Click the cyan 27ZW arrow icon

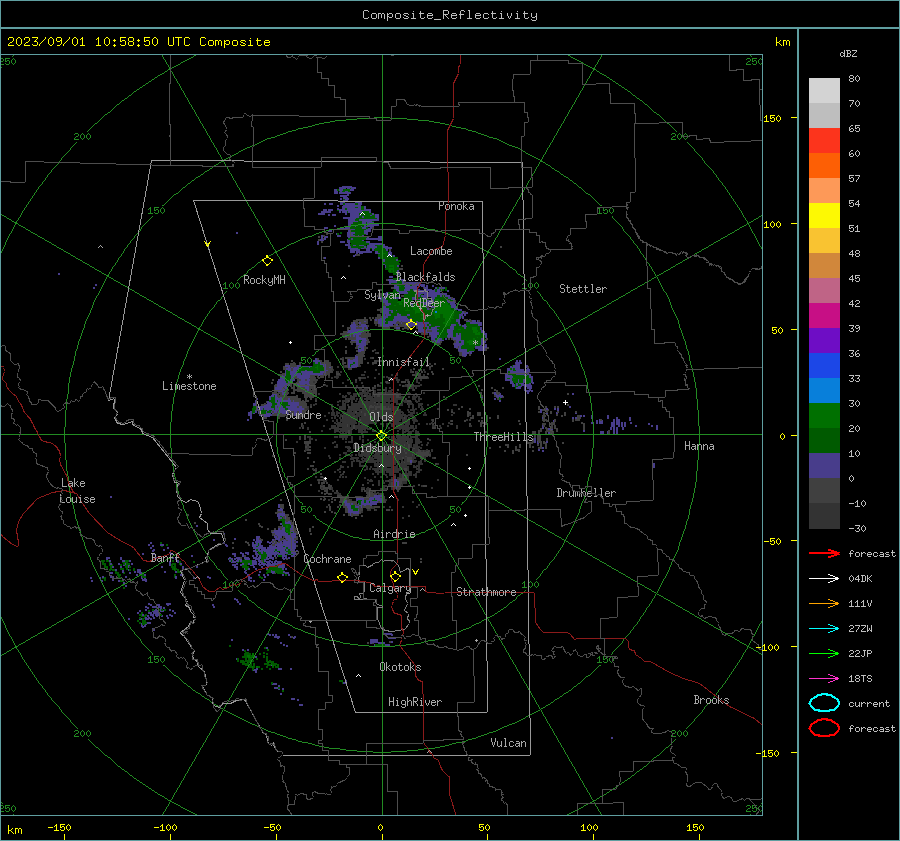click(824, 629)
